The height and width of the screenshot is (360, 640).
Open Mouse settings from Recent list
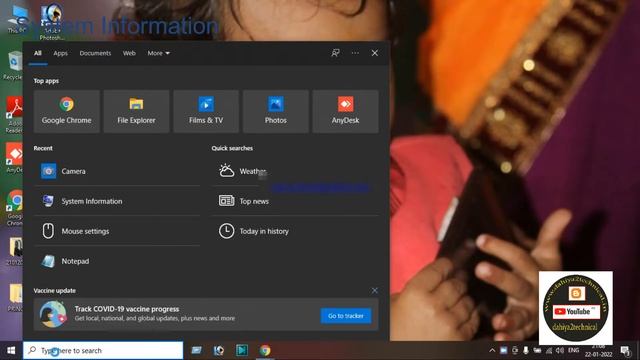click(117, 231)
